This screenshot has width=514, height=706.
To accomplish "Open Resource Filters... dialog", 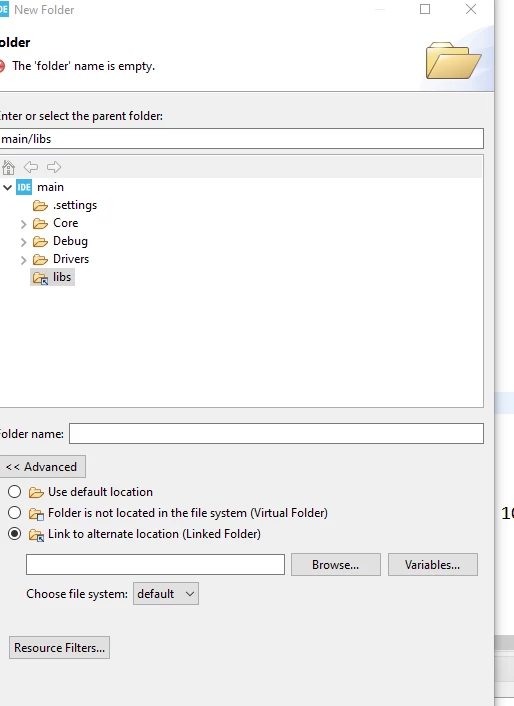I will [59, 647].
